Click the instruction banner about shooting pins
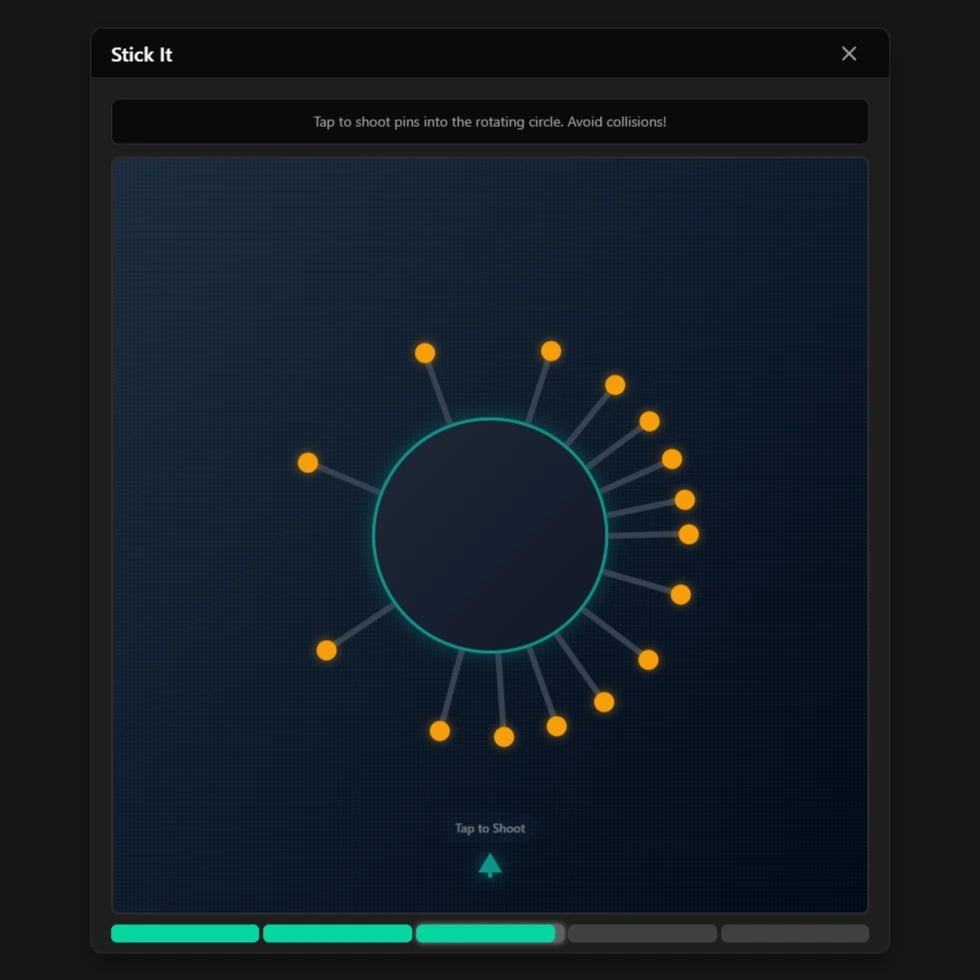Image resolution: width=980 pixels, height=980 pixels. 490,122
